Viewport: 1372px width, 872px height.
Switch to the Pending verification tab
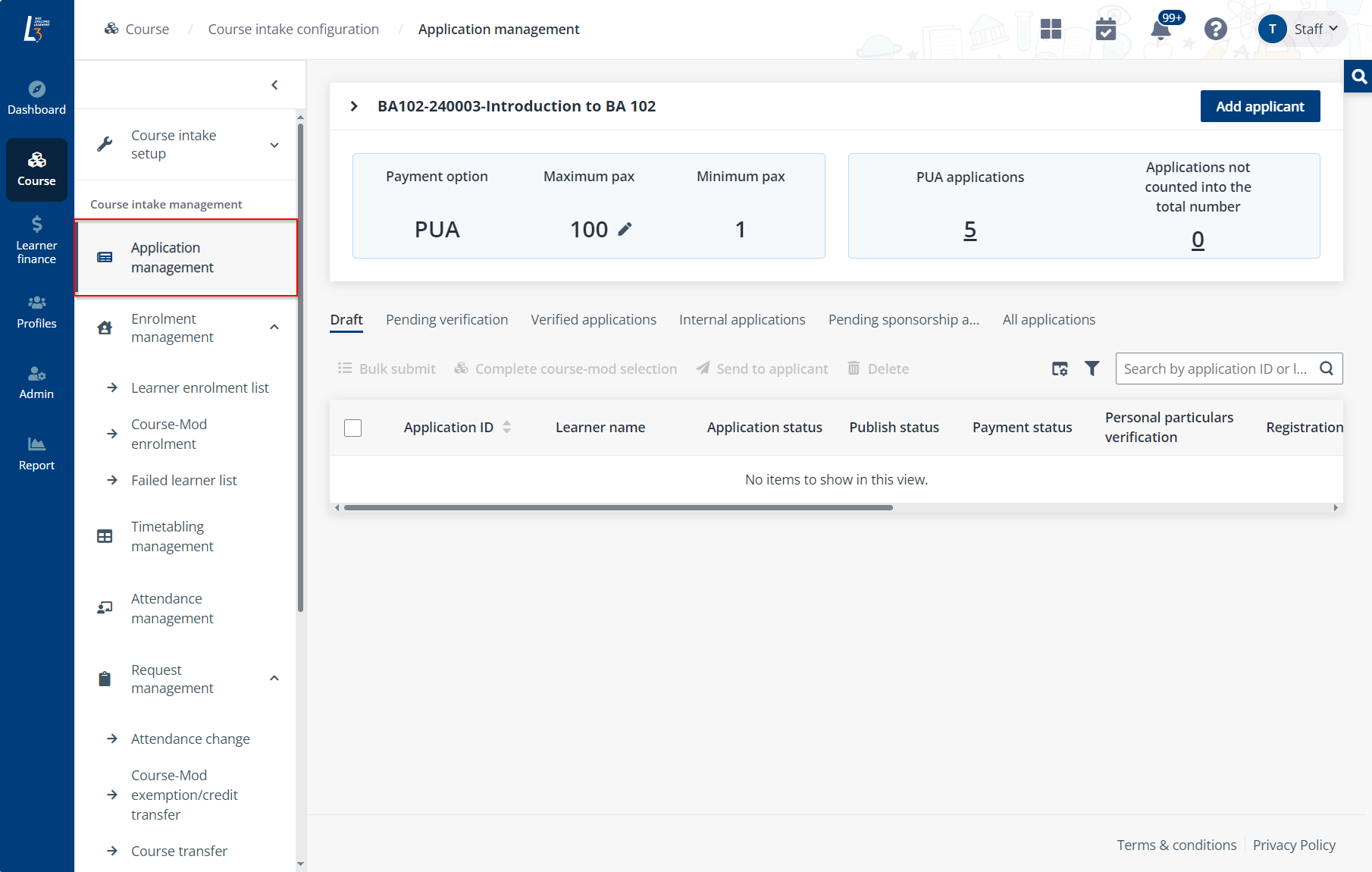446,319
